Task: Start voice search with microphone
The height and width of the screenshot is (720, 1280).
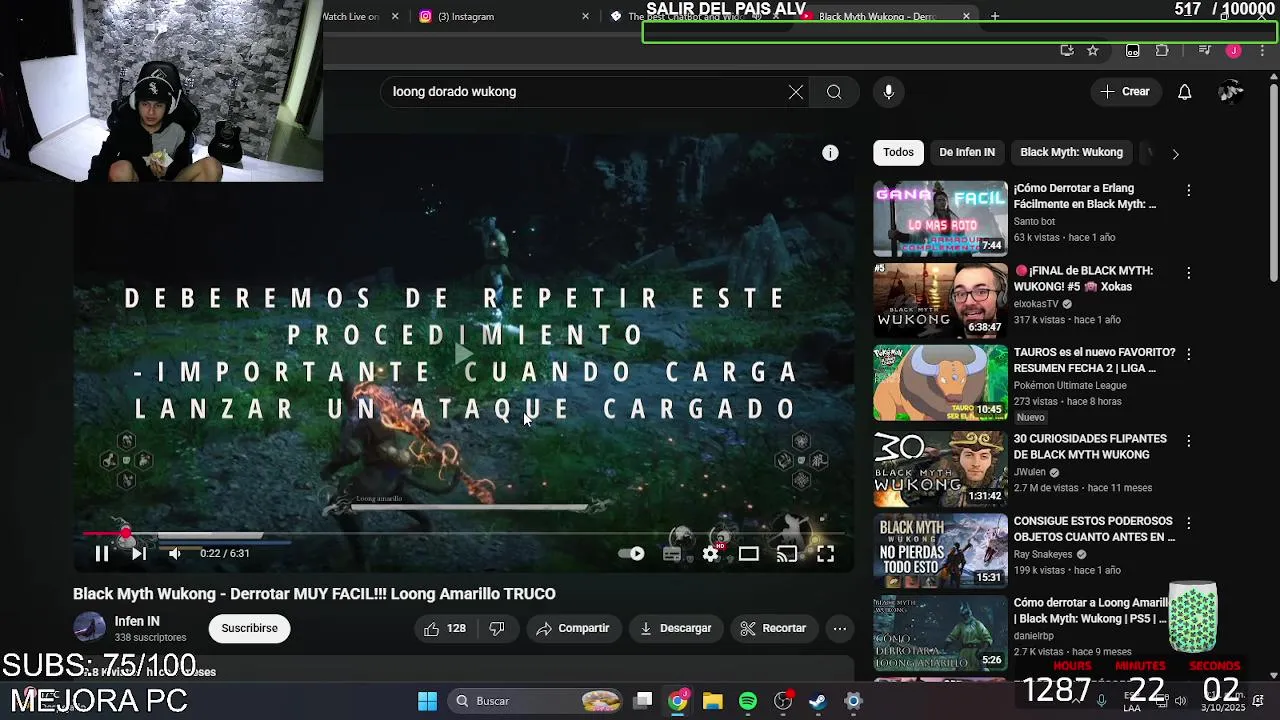Action: [x=888, y=92]
